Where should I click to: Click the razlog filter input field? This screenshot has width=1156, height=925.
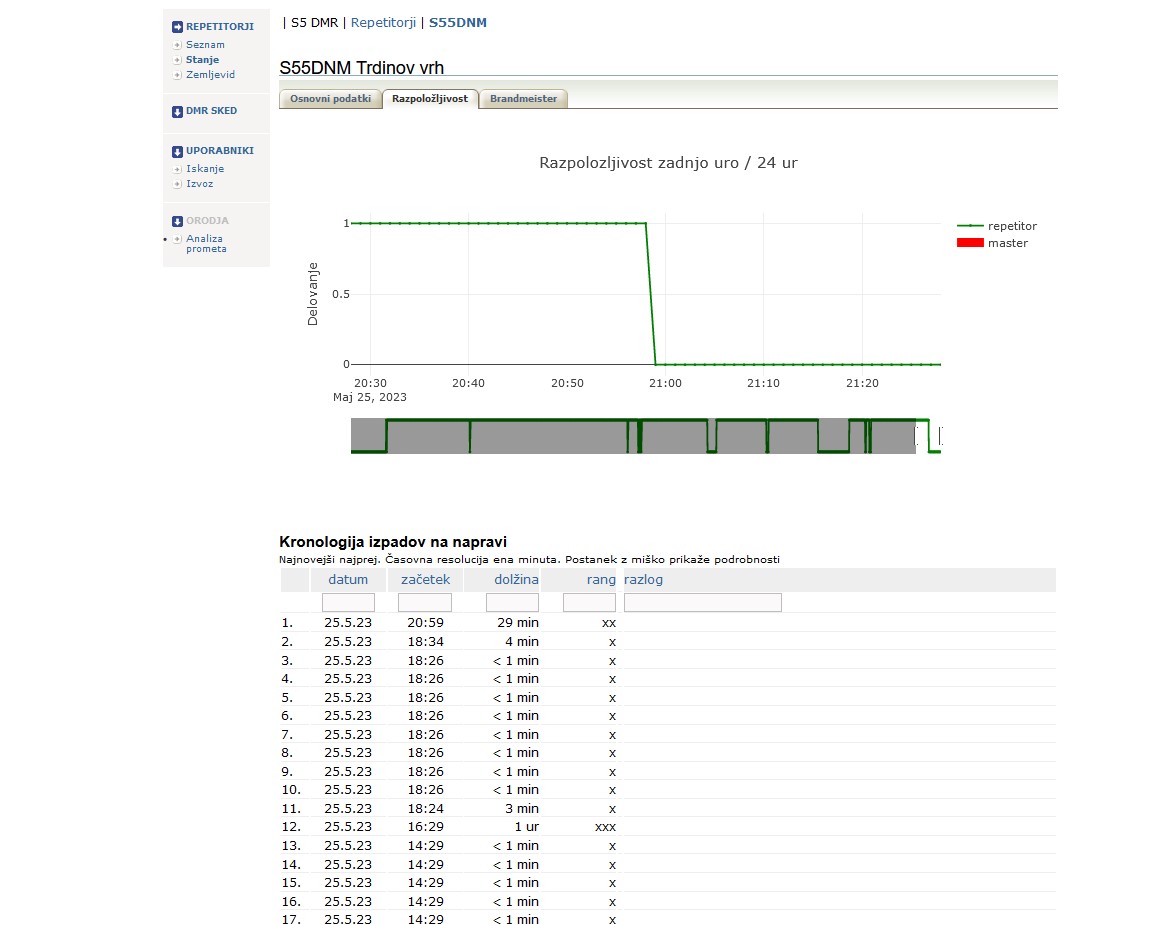coord(702,603)
